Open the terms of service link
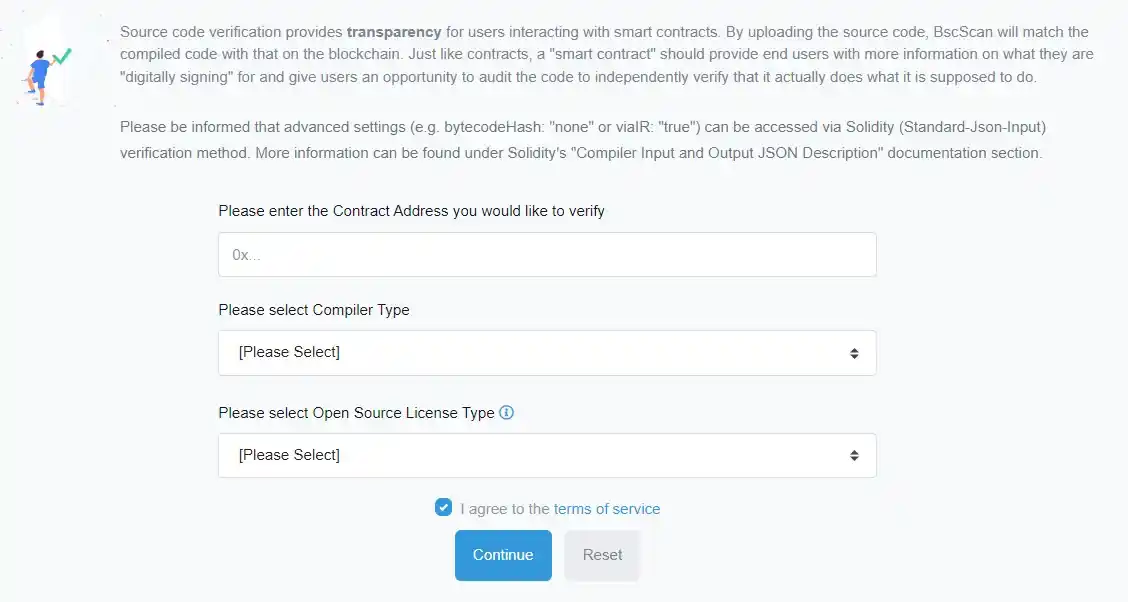Screen dimensions: 1128x602 click(606, 509)
